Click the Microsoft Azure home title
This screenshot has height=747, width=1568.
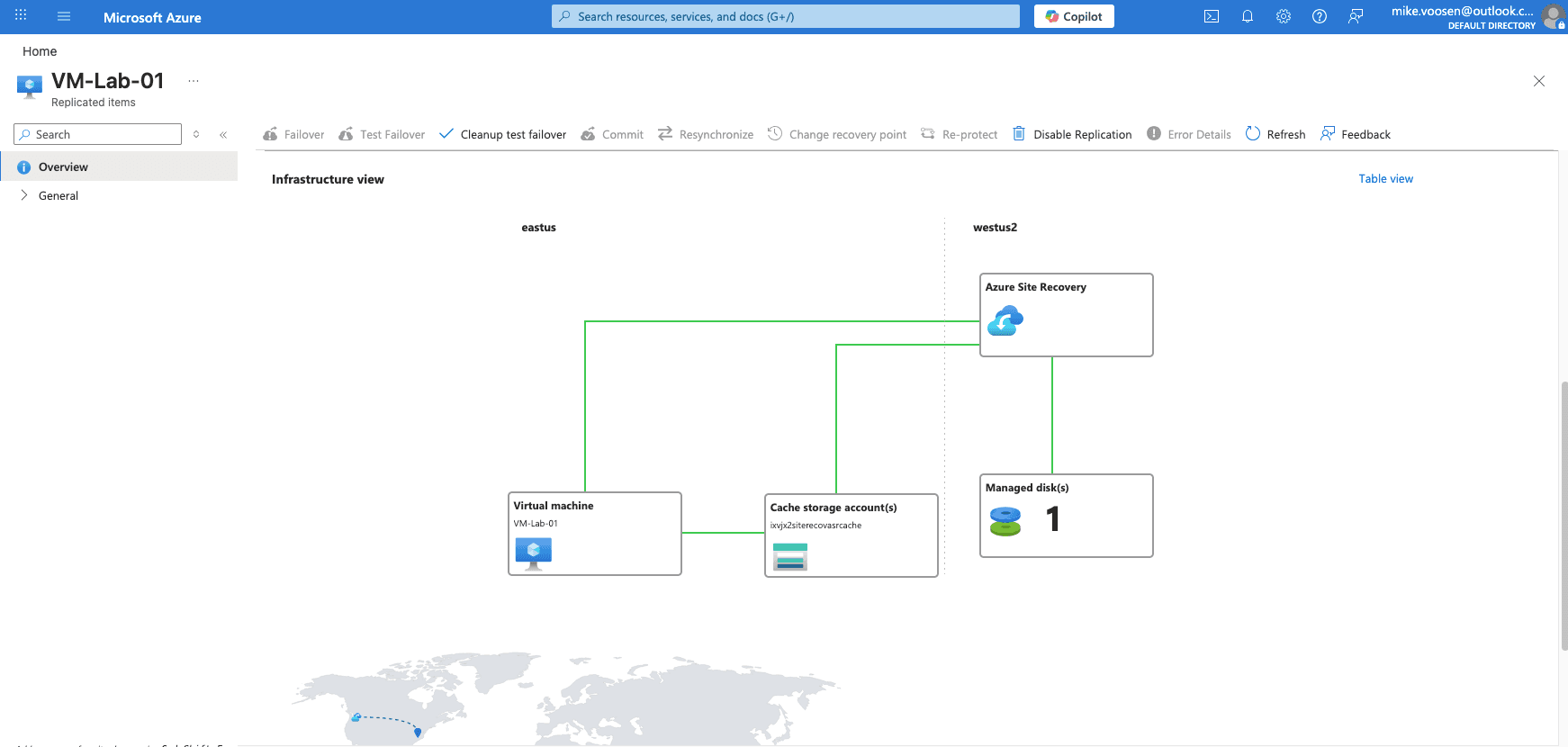coord(152,17)
